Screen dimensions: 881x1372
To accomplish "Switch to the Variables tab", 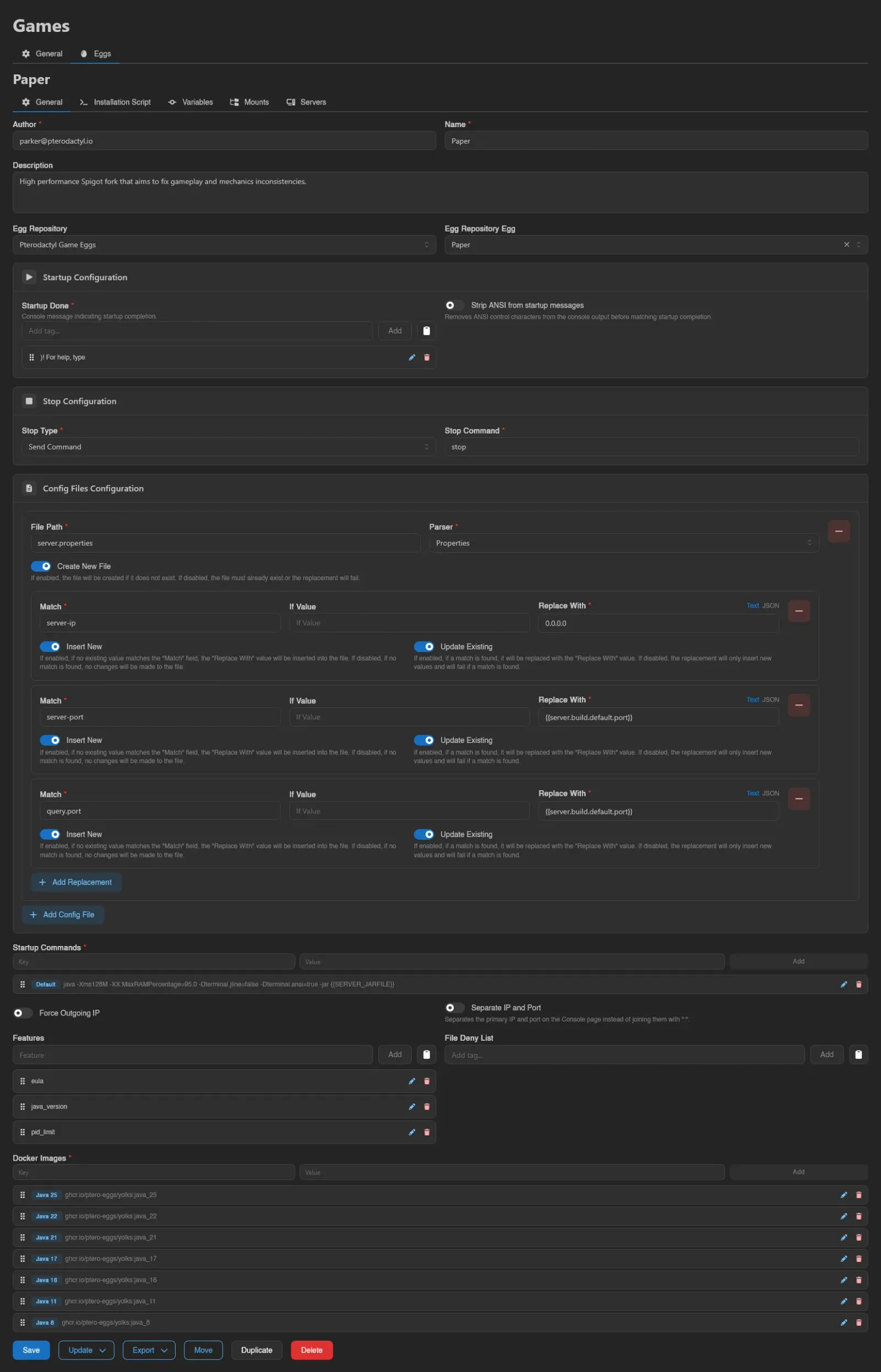I will (x=191, y=102).
